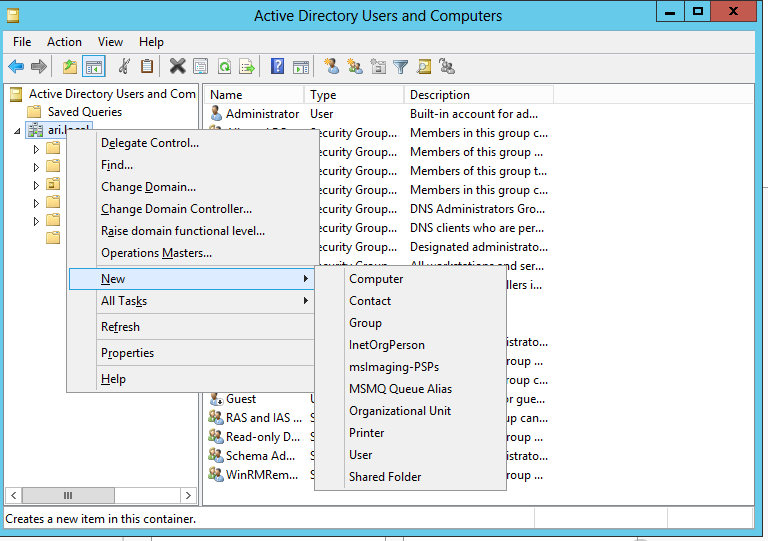Click the Create New User toolbar icon
Image resolution: width=768 pixels, height=541 pixels.
click(332, 66)
